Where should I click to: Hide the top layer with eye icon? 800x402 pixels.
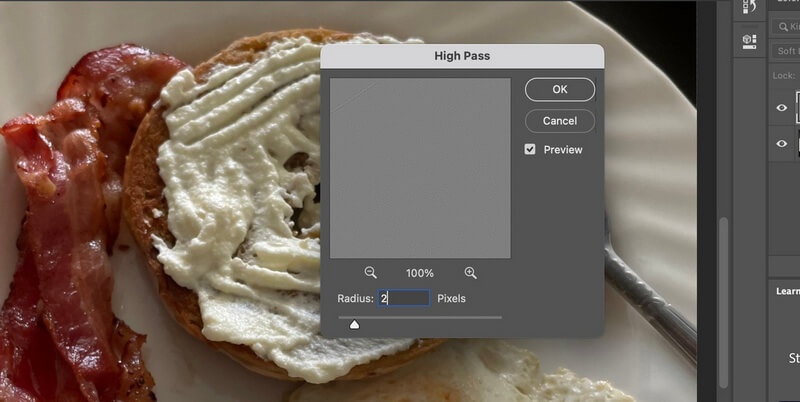[x=783, y=105]
